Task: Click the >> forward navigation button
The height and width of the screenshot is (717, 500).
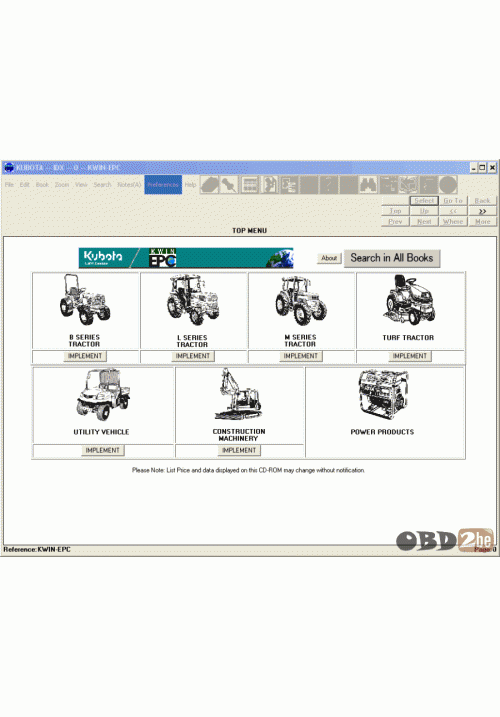Action: pos(482,211)
